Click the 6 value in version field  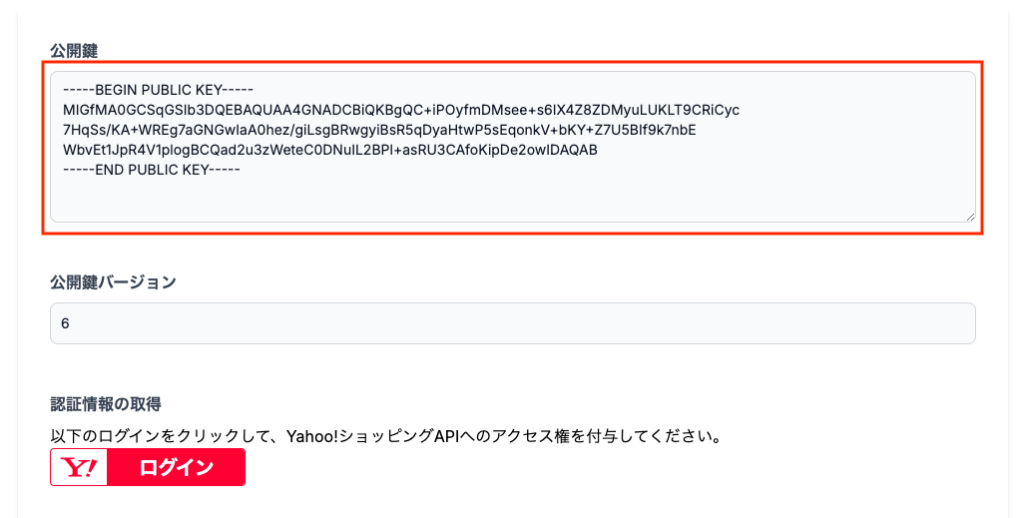click(x=65, y=324)
